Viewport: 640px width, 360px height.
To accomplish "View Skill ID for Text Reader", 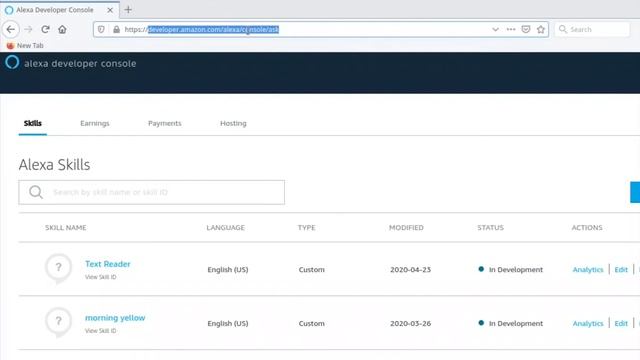I will coord(100,277).
